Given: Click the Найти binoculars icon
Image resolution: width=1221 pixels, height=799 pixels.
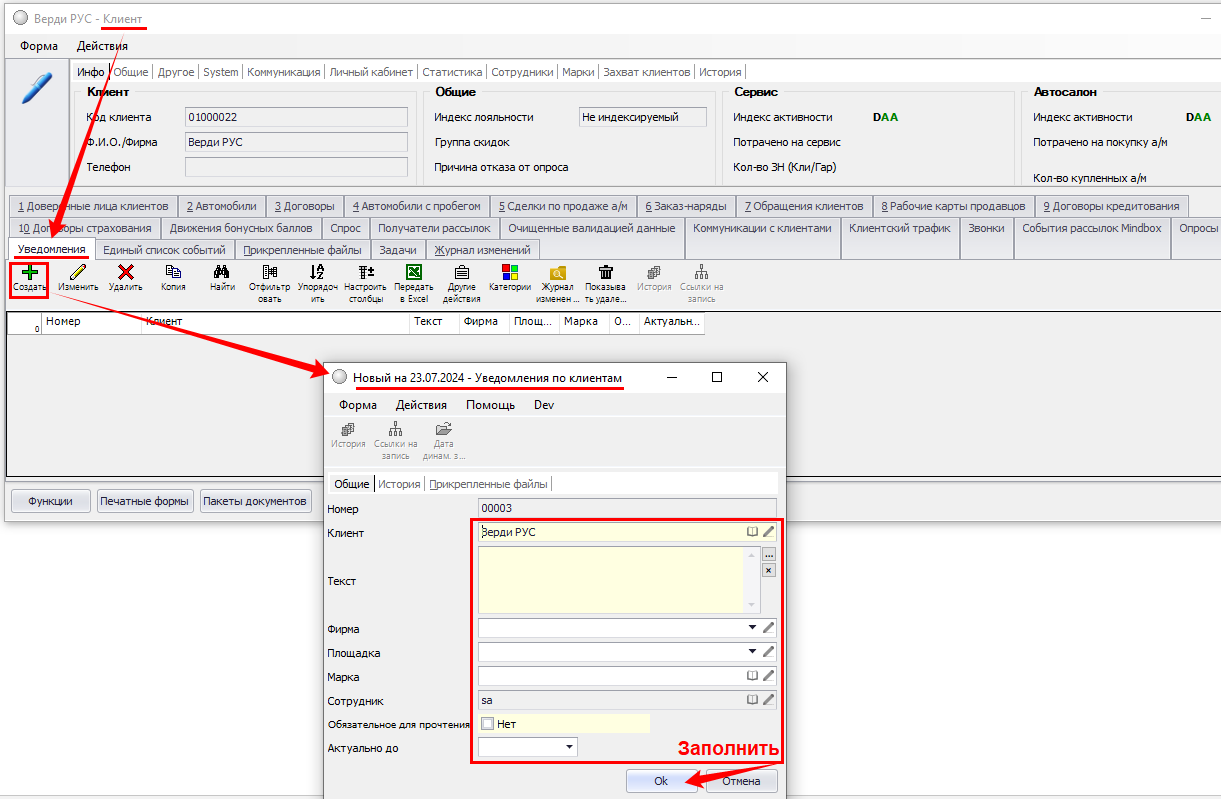Looking at the screenshot, I should [x=222, y=272].
